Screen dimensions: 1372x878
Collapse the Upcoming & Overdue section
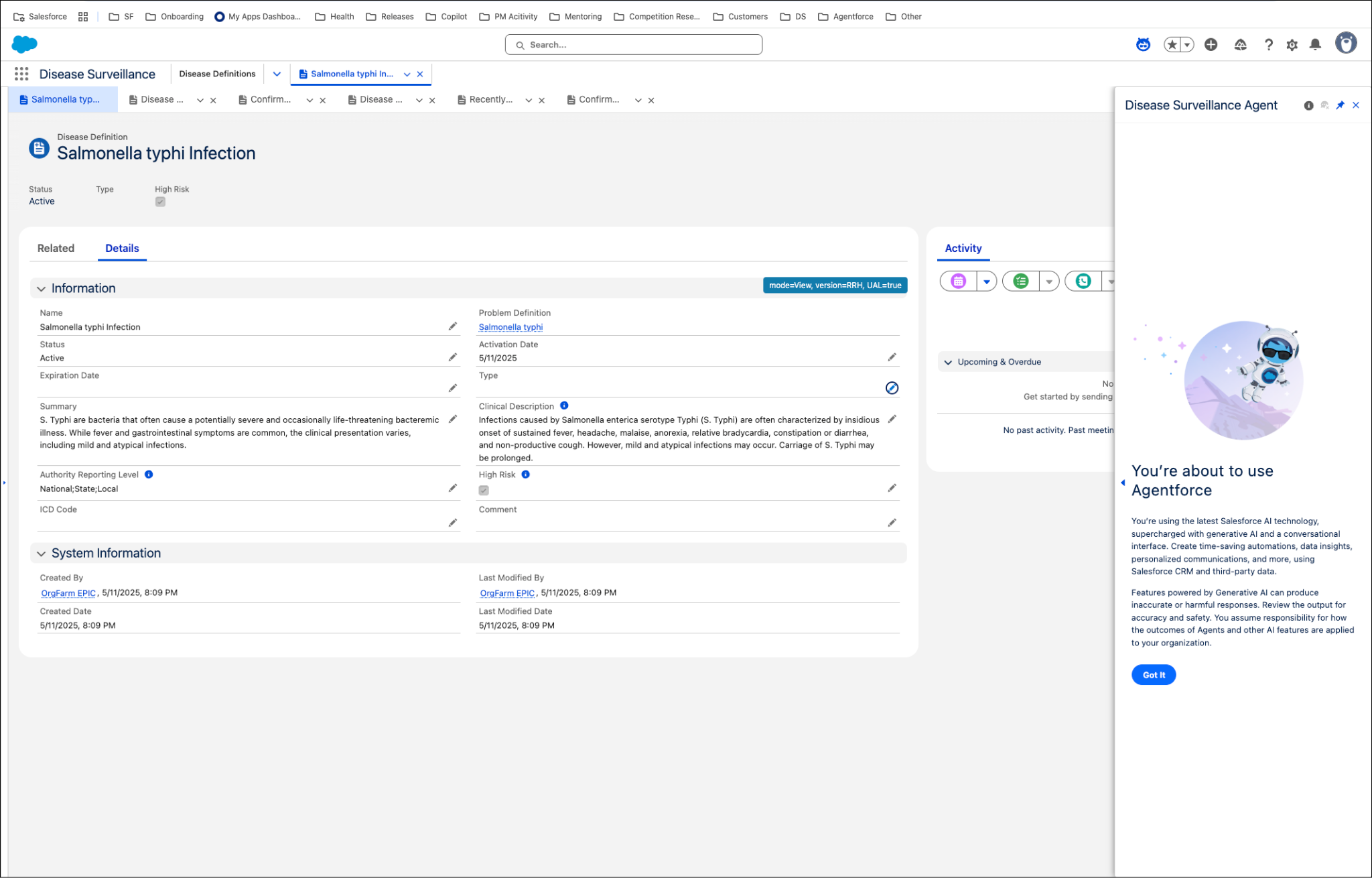(948, 363)
